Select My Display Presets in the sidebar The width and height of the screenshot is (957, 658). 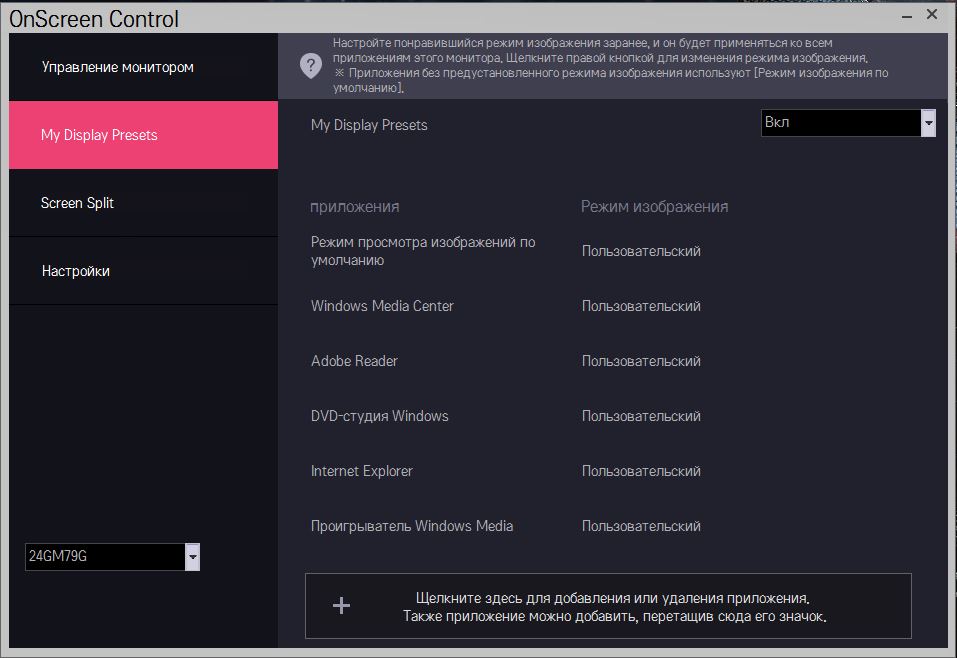point(99,135)
